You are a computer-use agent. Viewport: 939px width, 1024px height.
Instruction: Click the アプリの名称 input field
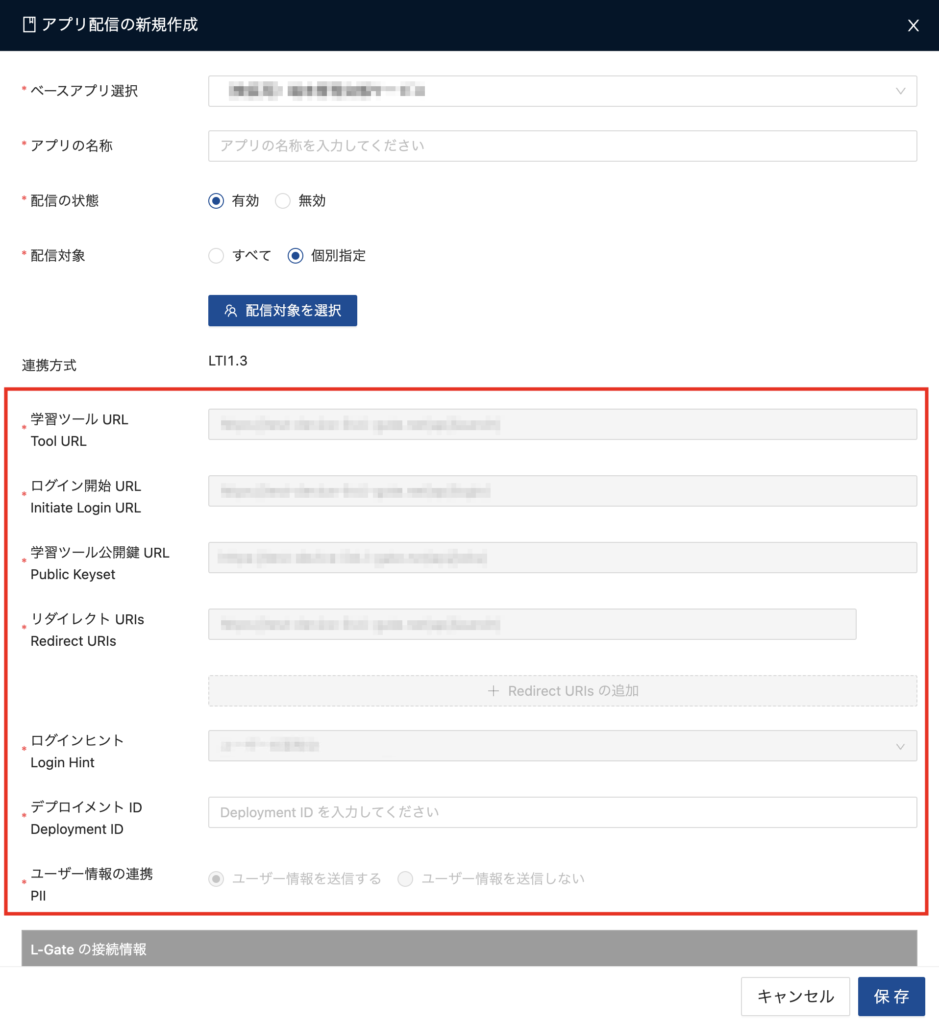[562, 146]
